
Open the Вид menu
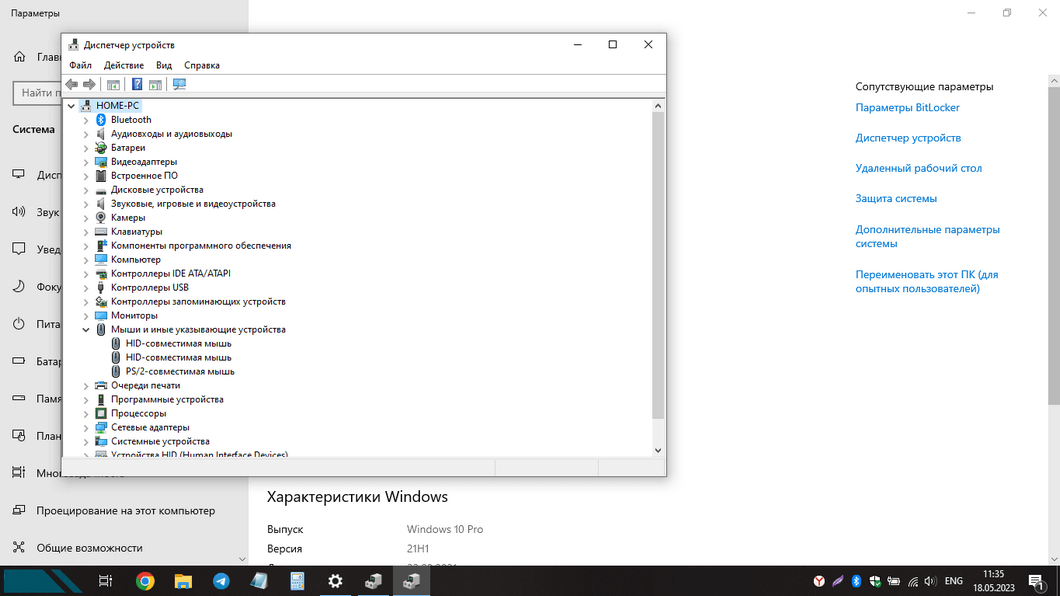pos(164,65)
